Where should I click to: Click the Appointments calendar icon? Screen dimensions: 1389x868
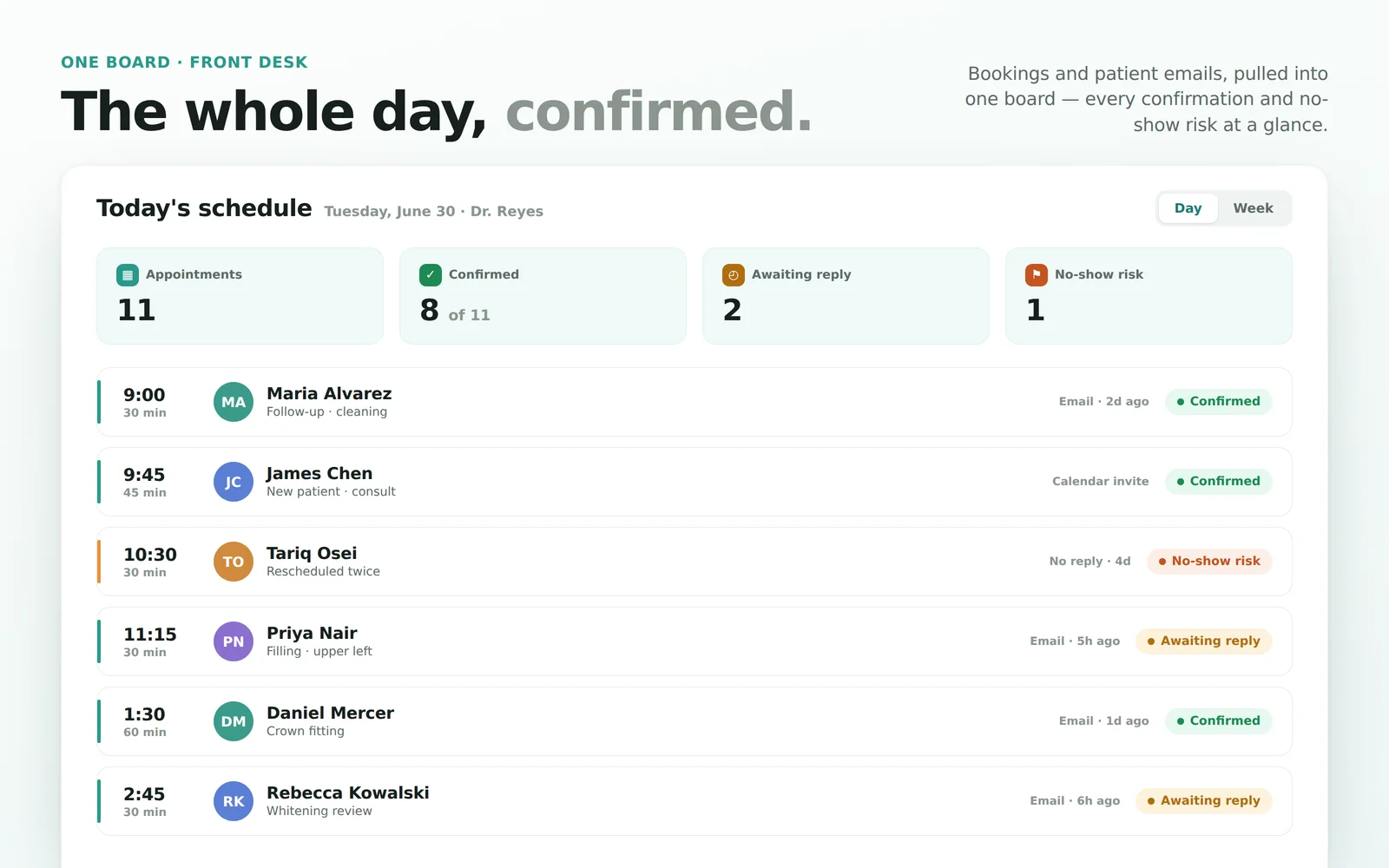[128, 275]
